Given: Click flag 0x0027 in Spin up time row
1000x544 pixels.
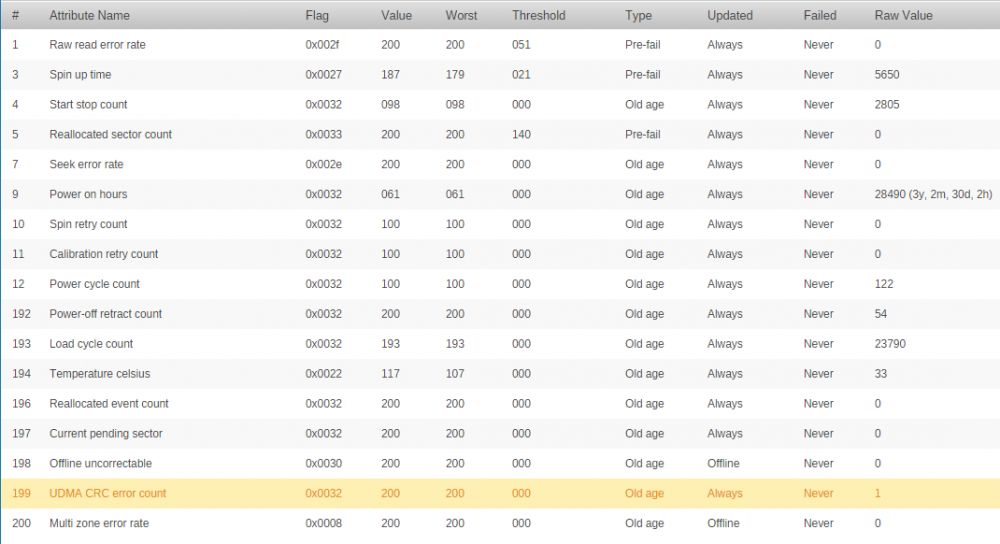Looking at the screenshot, I should (x=323, y=75).
